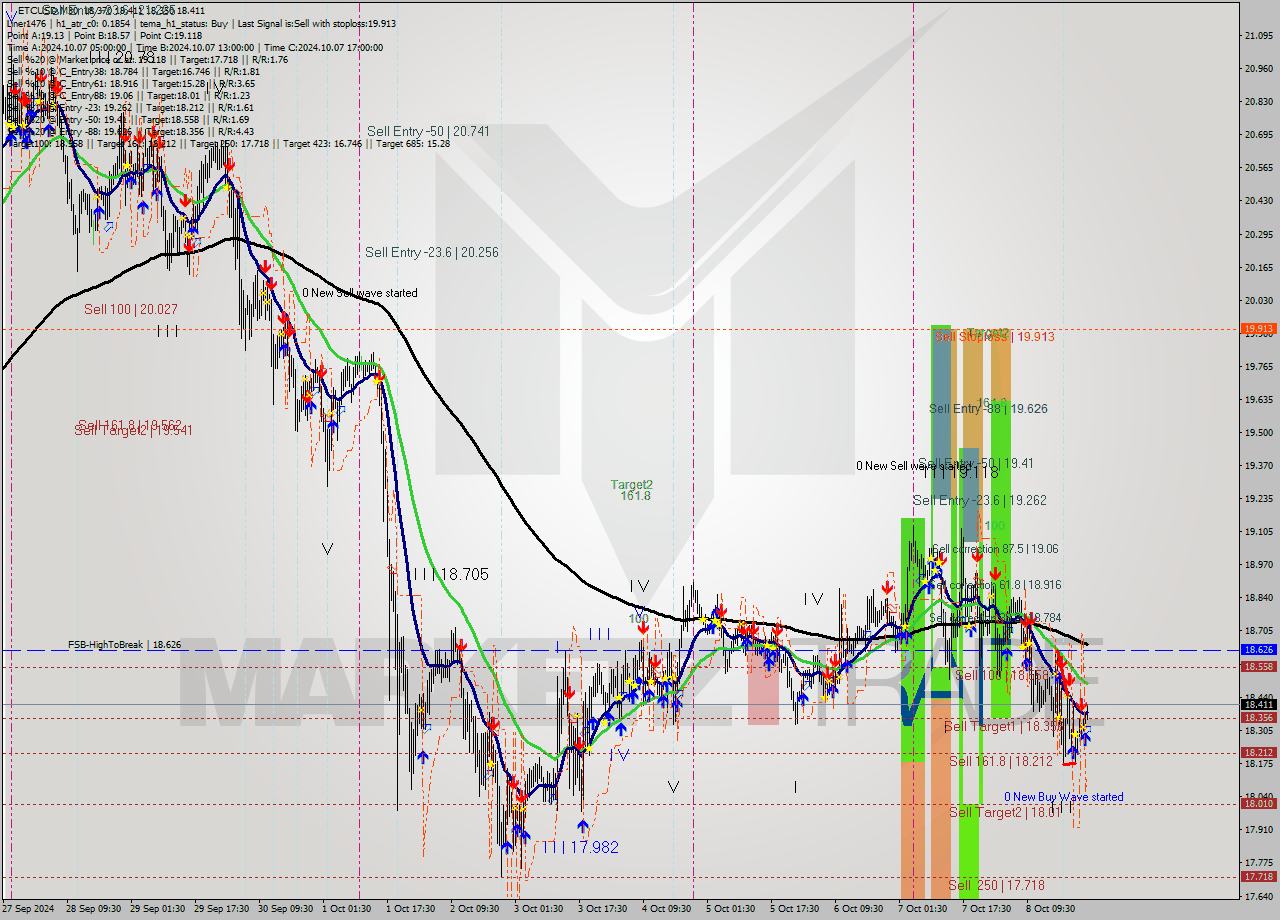The height and width of the screenshot is (920, 1280).
Task: Click the '27 Sep 2024' date on time axis
Action: tap(27, 909)
